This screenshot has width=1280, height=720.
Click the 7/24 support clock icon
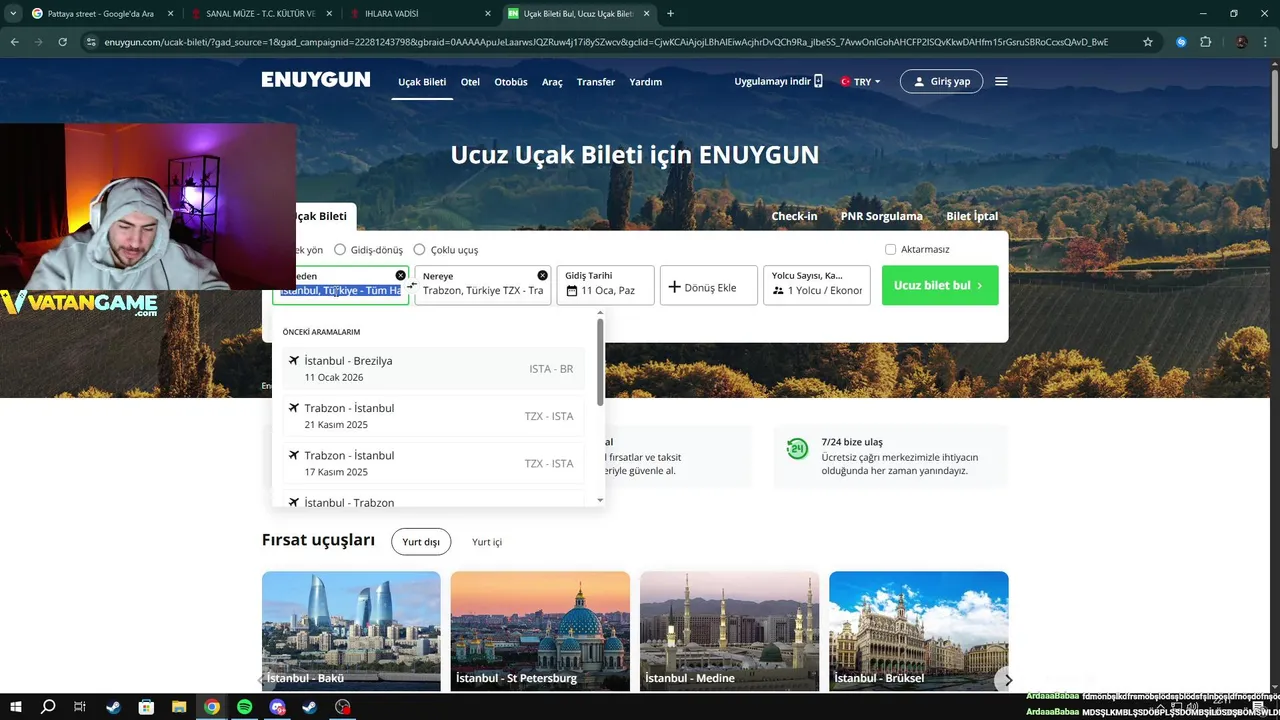click(x=797, y=449)
